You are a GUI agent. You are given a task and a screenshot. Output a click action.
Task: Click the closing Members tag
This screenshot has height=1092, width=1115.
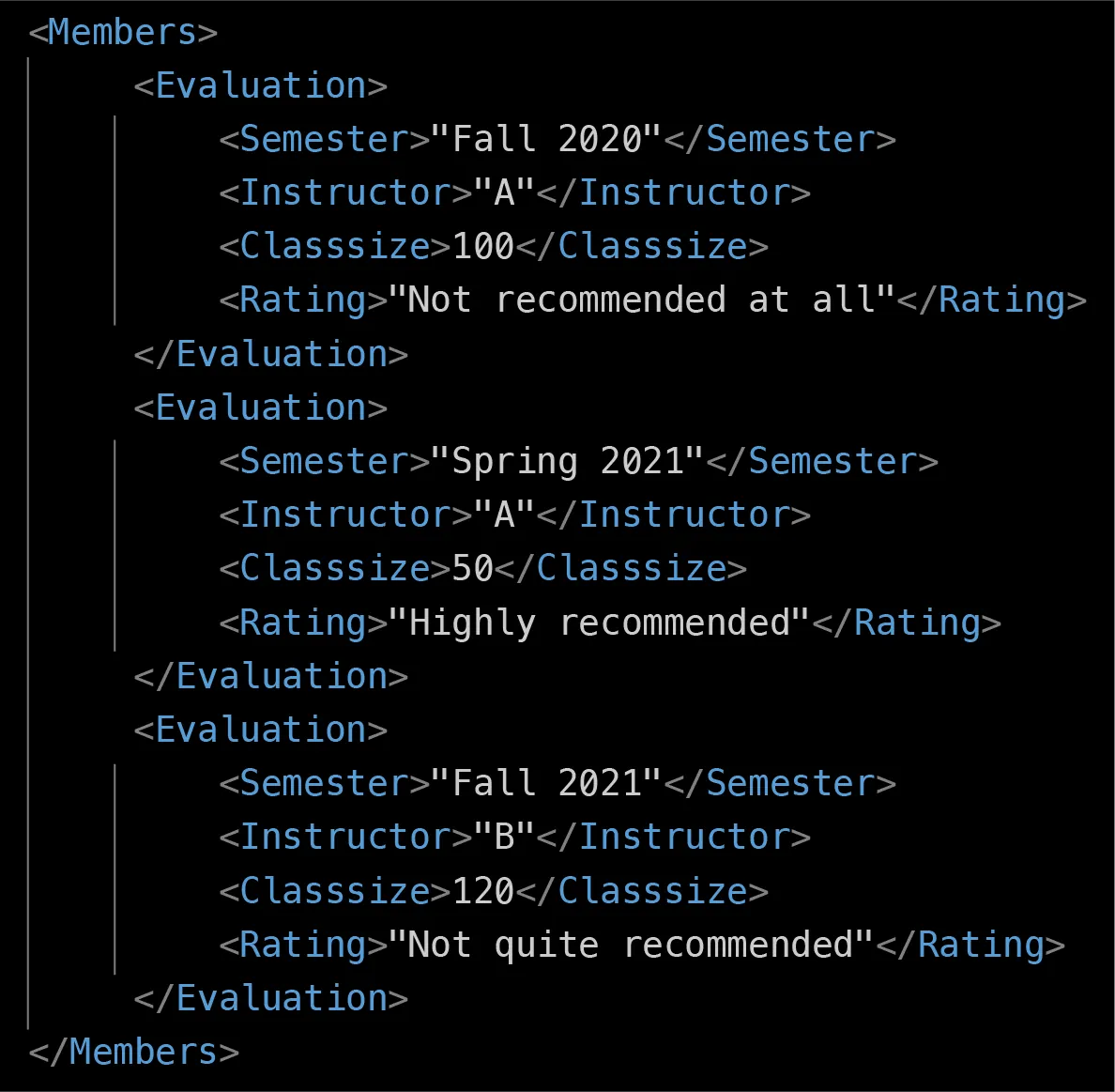[133, 1052]
